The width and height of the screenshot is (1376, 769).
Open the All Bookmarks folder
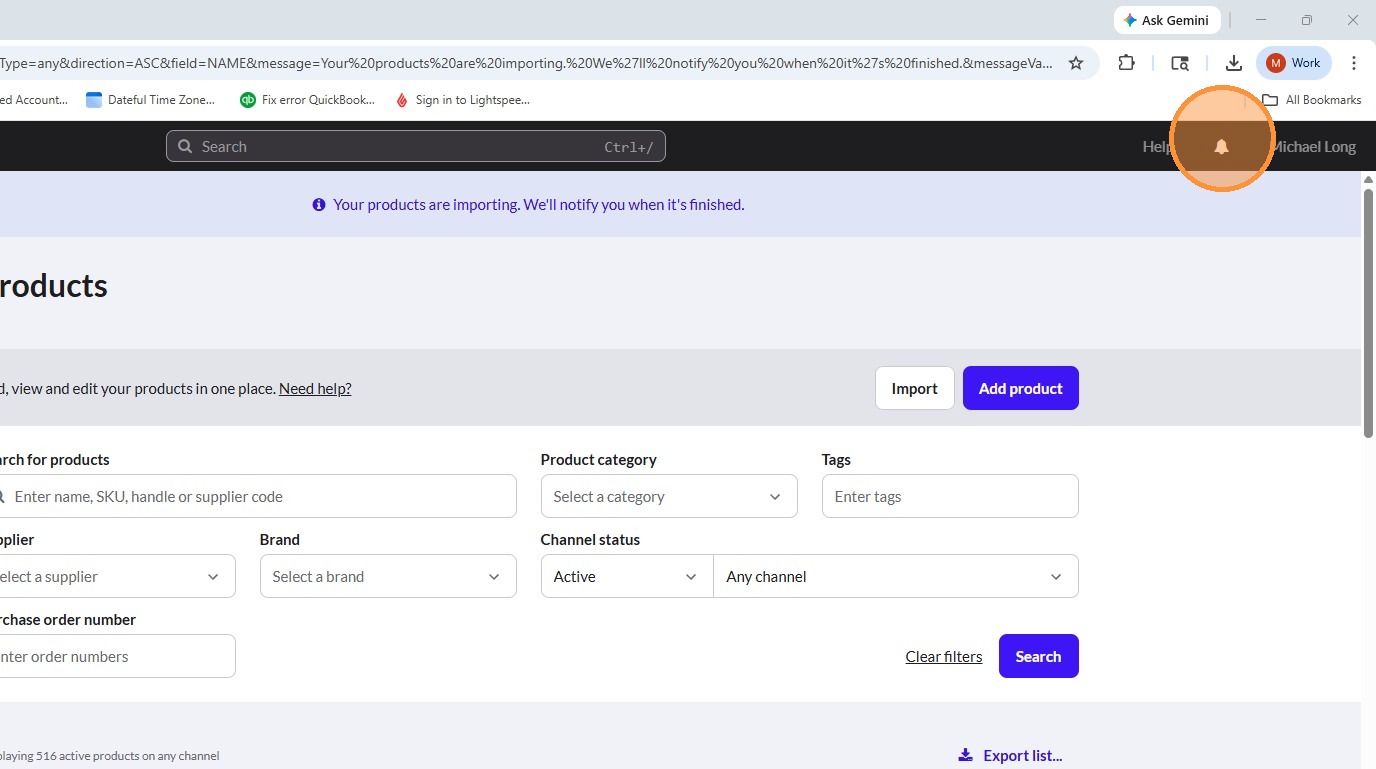pyautogui.click(x=1312, y=100)
